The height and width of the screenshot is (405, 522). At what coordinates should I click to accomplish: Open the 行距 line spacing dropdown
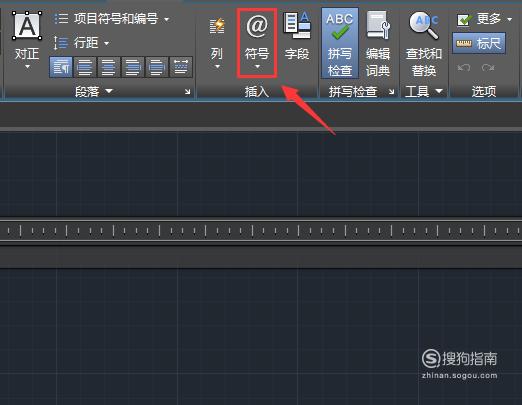(x=82, y=43)
